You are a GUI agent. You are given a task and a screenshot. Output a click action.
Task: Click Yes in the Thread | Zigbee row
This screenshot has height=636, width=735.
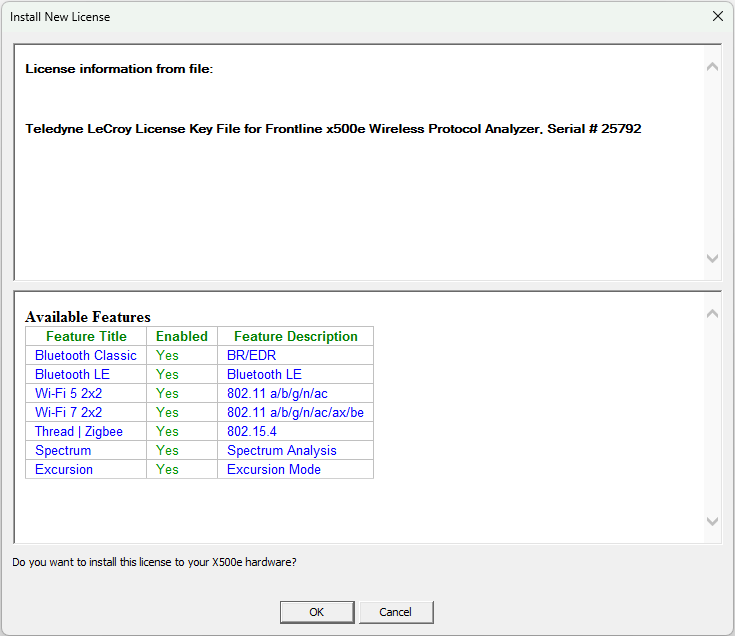(167, 431)
